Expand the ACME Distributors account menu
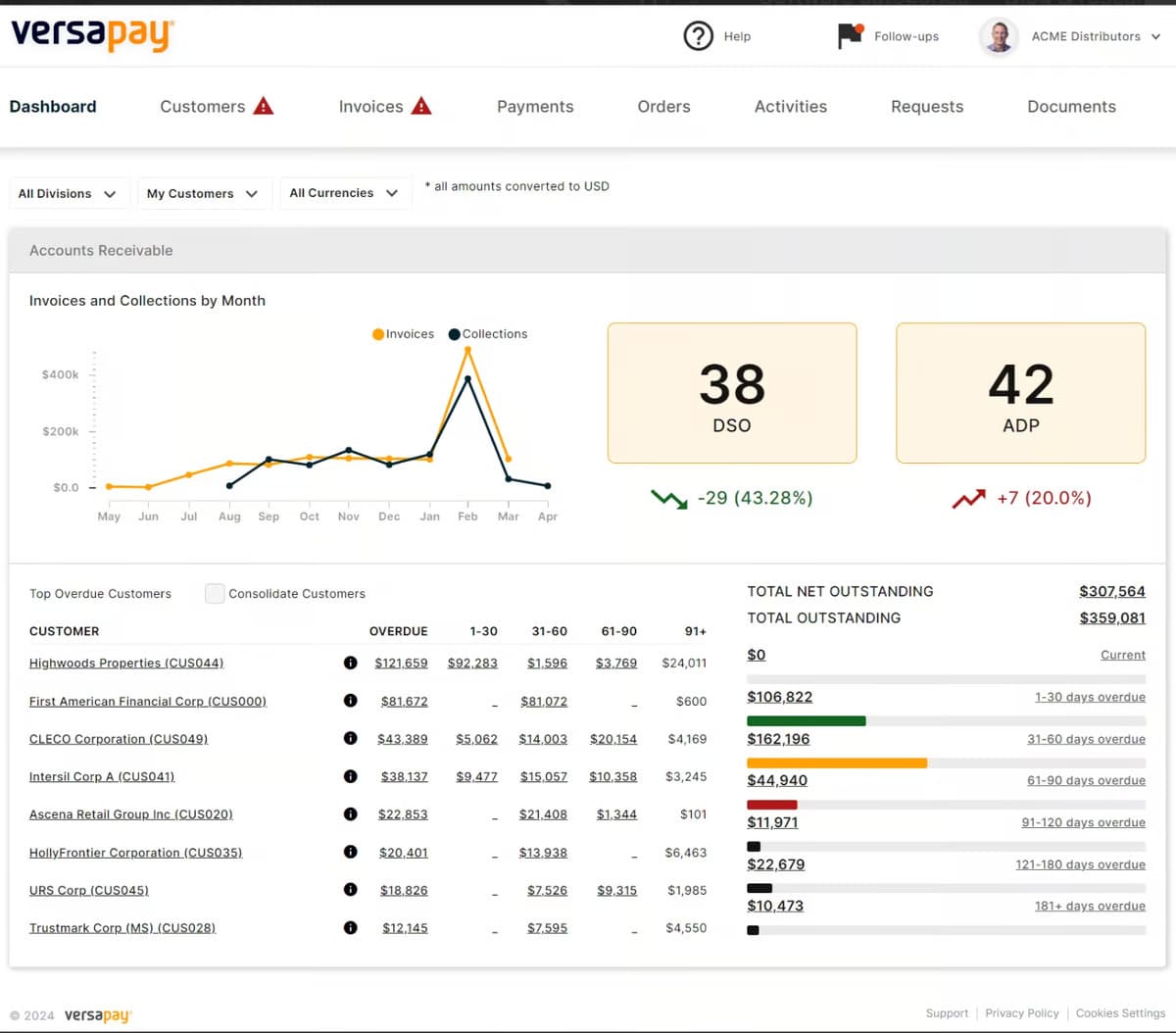1176x1033 pixels. (x=1096, y=36)
